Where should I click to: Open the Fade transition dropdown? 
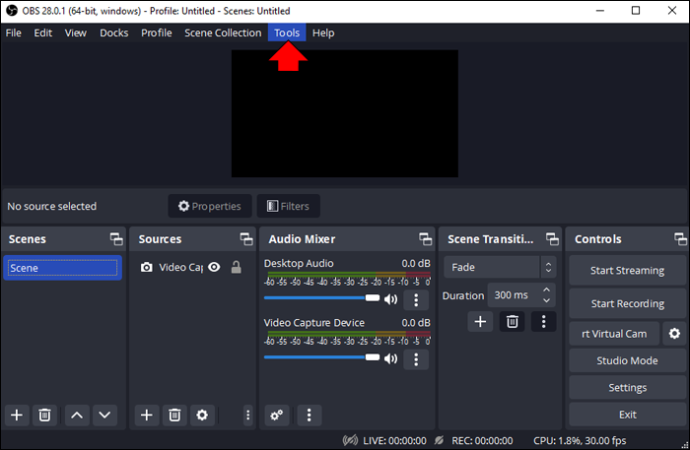[x=500, y=267]
